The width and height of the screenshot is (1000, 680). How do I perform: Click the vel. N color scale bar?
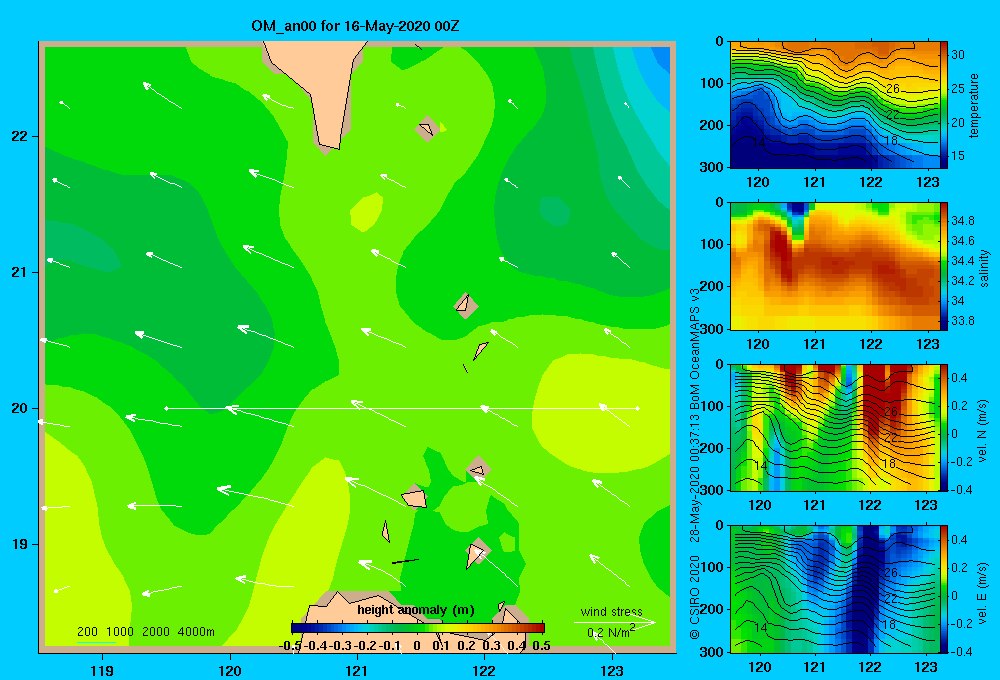click(944, 427)
